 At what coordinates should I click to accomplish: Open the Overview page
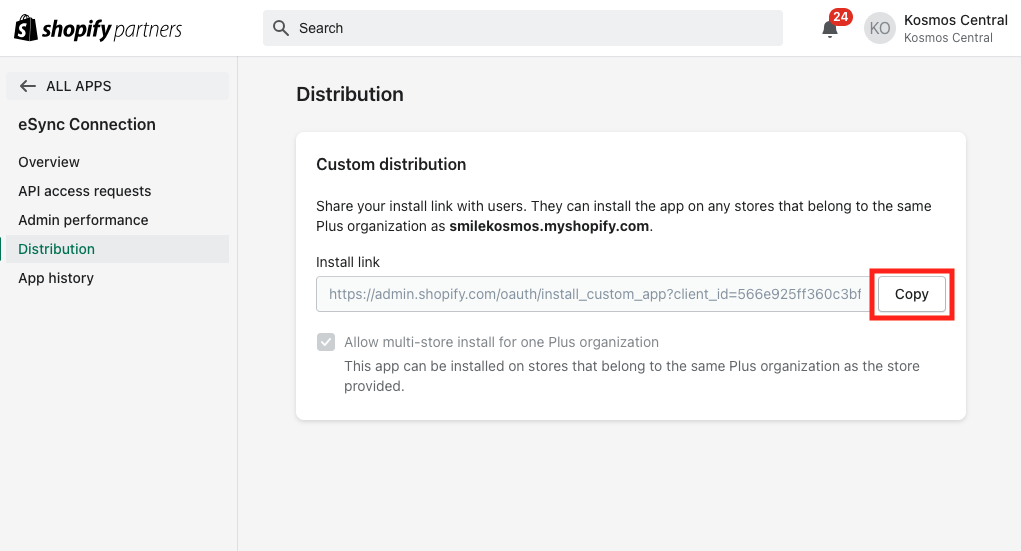pyautogui.click(x=49, y=162)
